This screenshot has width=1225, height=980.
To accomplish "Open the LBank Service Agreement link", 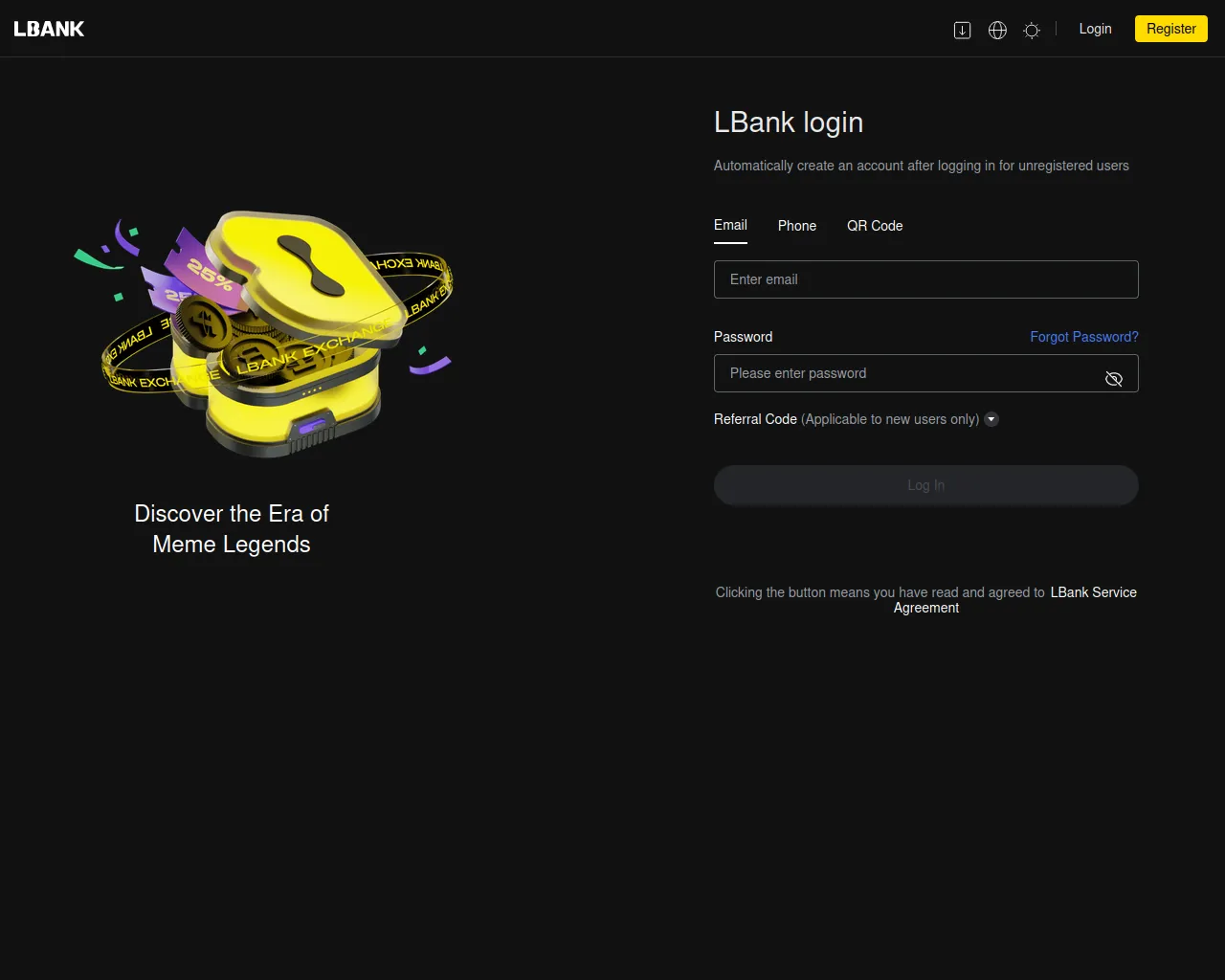I will coord(1093,592).
